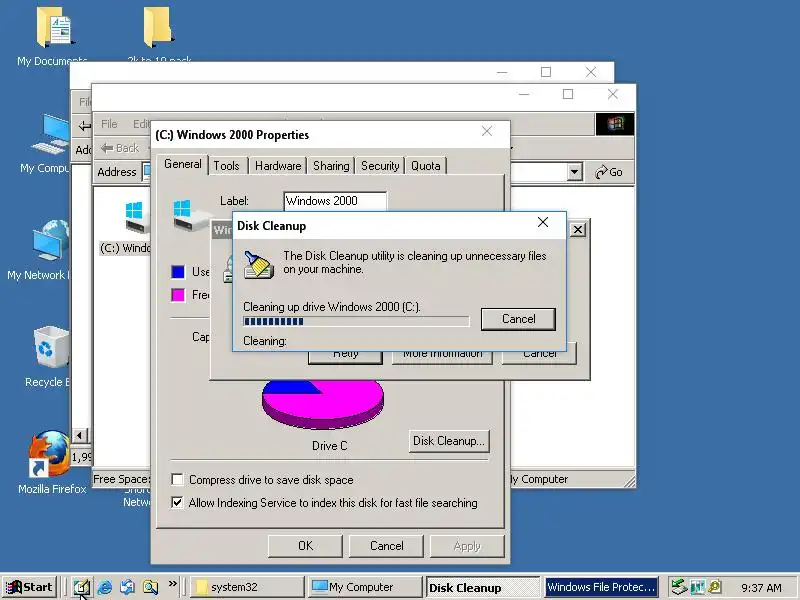The height and width of the screenshot is (600, 800).
Task: Open the File menu in My Computer window
Action: click(109, 123)
